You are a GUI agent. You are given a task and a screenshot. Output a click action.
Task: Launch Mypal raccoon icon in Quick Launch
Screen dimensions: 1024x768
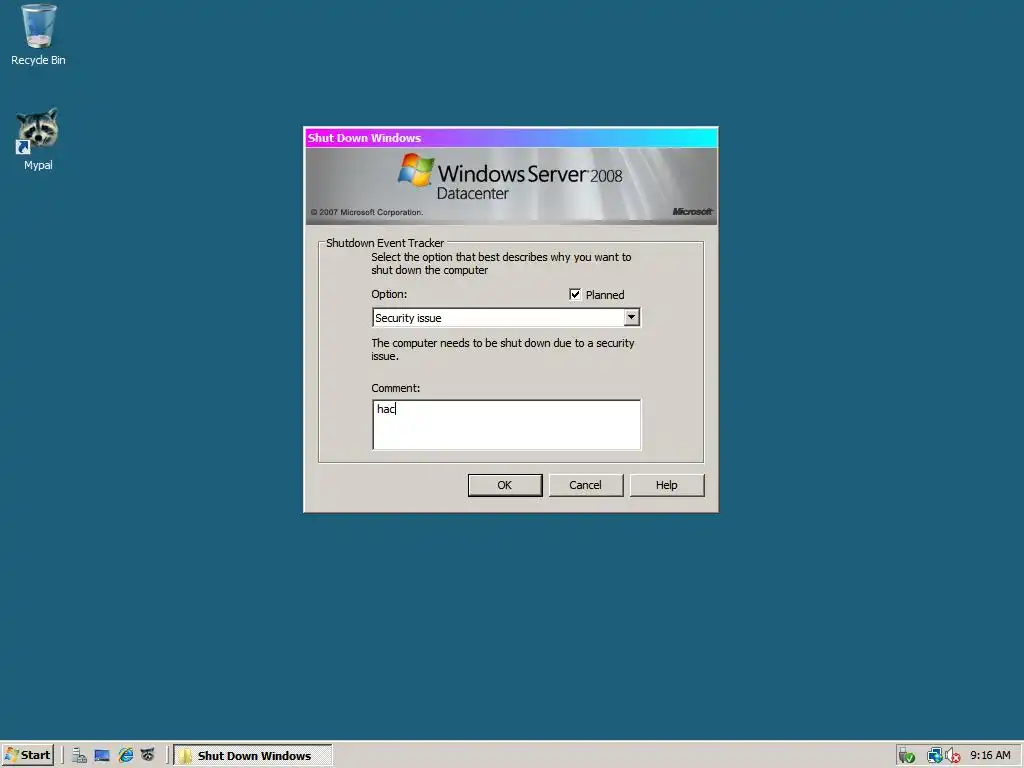[148, 756]
